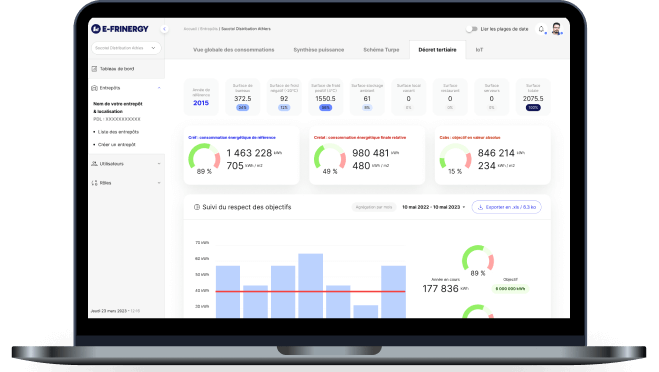The width and height of the screenshot is (659, 372).
Task: Click the Agrégation par mois button
Action: pyautogui.click(x=374, y=207)
